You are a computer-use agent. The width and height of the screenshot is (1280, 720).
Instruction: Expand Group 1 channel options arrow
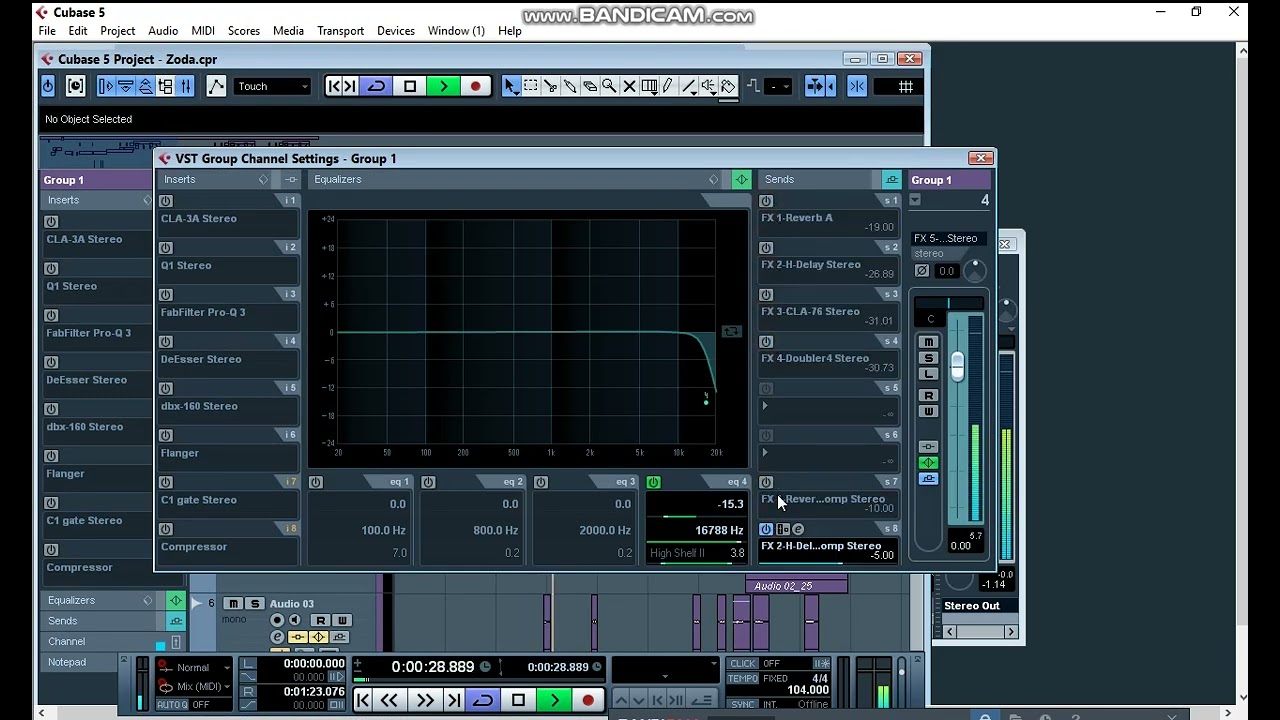tap(915, 200)
